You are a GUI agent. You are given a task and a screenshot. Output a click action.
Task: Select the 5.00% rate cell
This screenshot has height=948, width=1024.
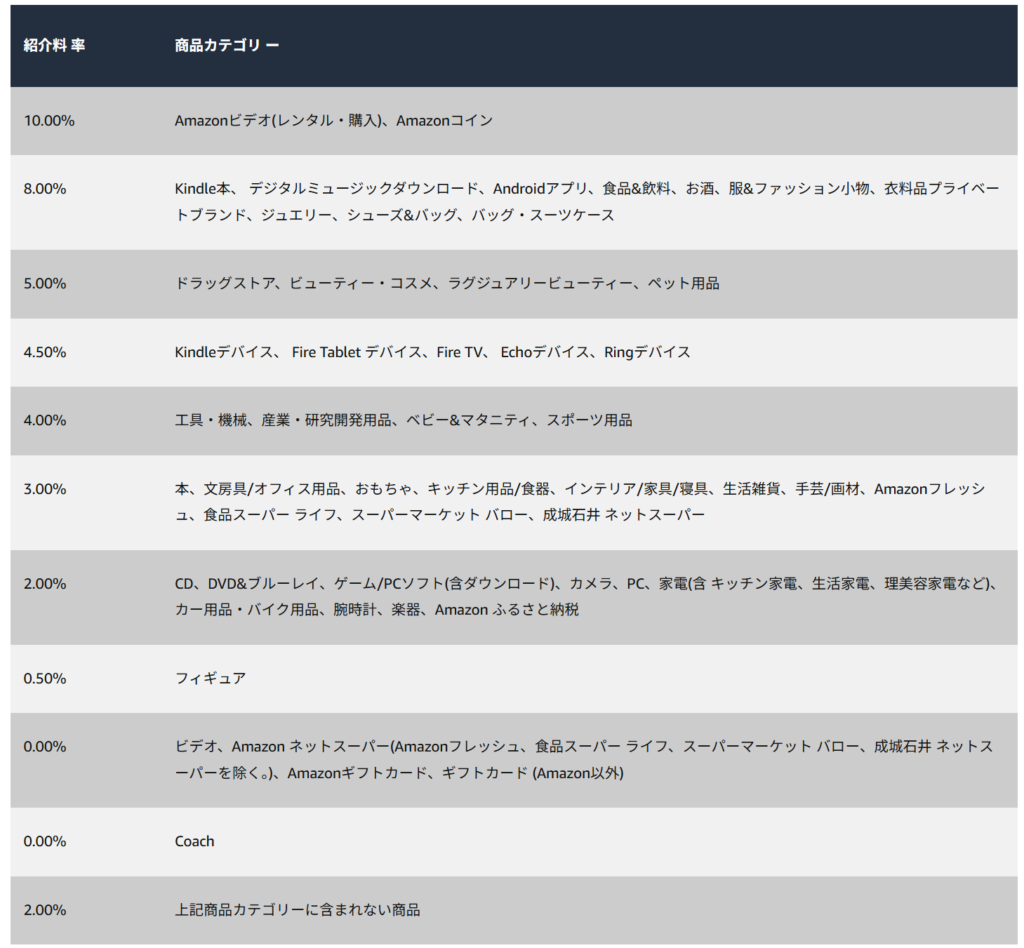click(42, 284)
